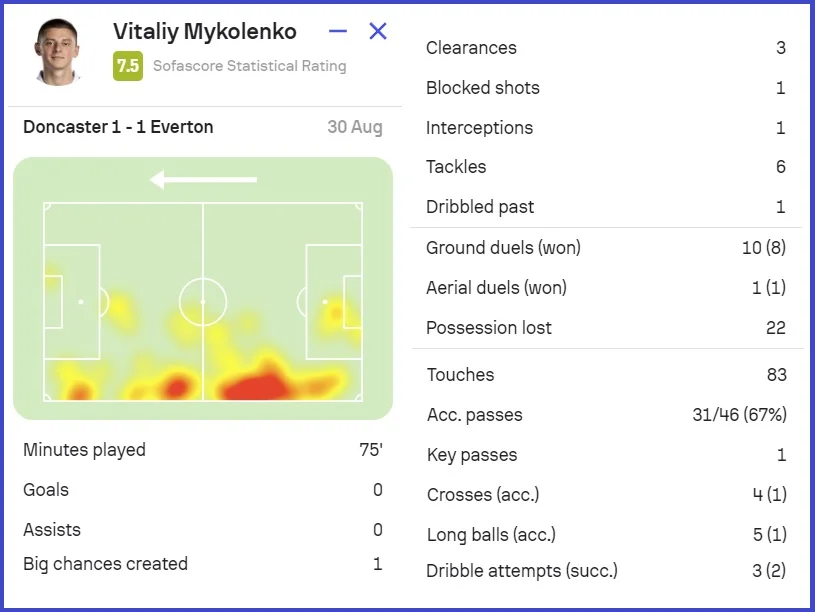Click the minimize dash icon beside player name
Image resolution: width=815 pixels, height=612 pixels.
(338, 32)
